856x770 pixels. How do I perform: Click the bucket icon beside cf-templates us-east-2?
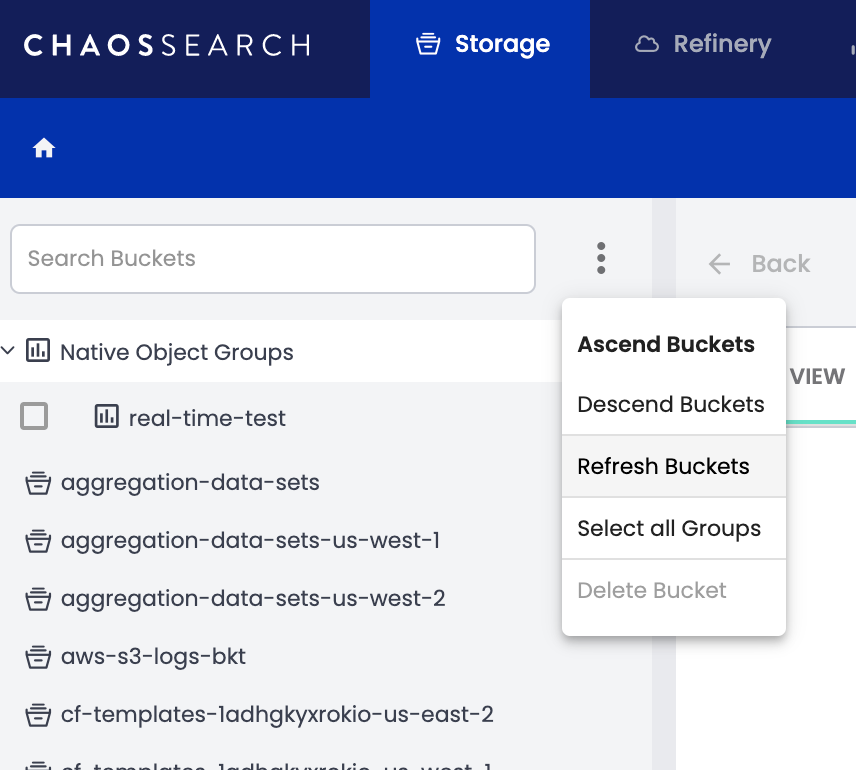[38, 715]
